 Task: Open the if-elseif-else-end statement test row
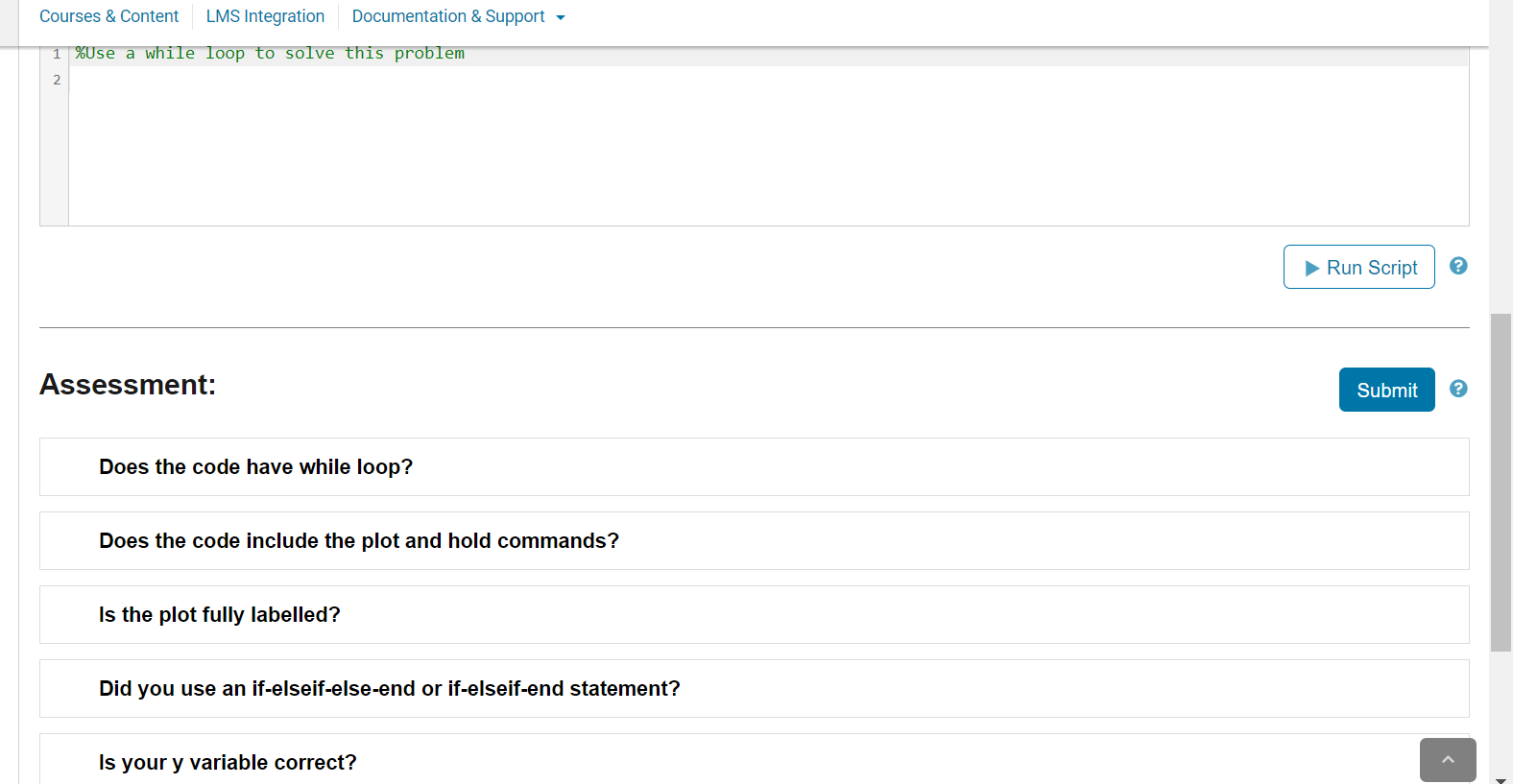click(389, 689)
